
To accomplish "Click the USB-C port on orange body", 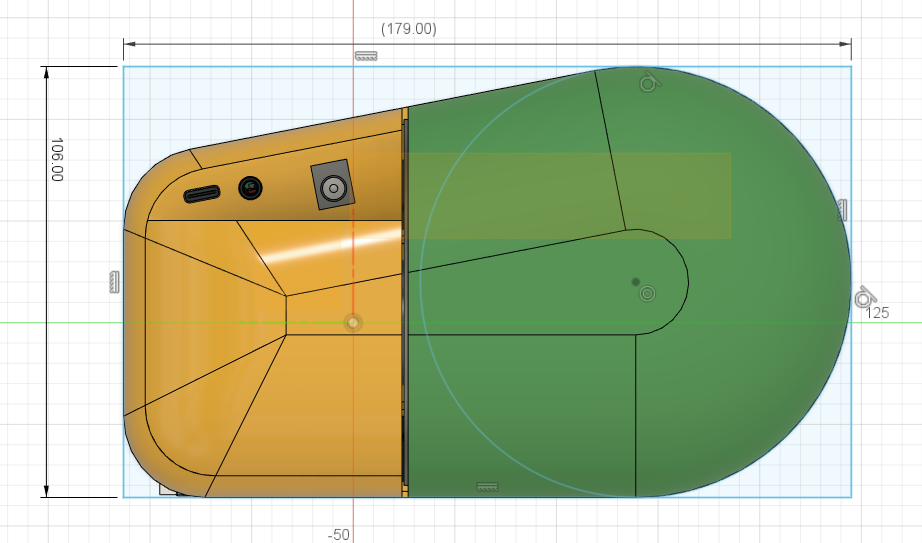I will 204,193.
